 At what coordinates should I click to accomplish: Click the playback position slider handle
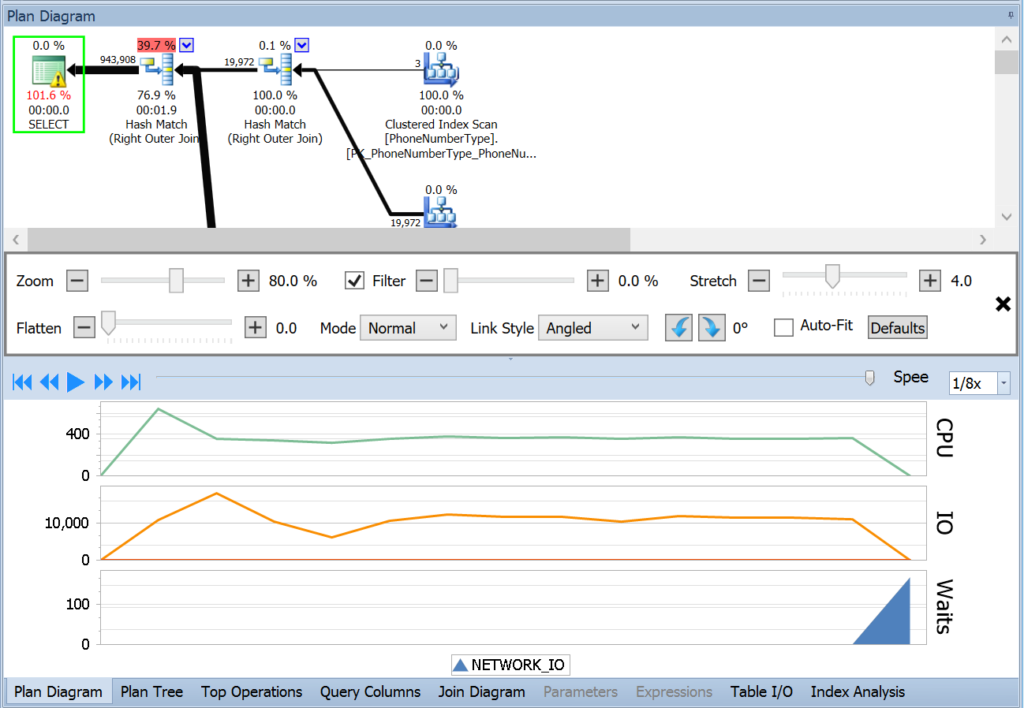pos(869,378)
